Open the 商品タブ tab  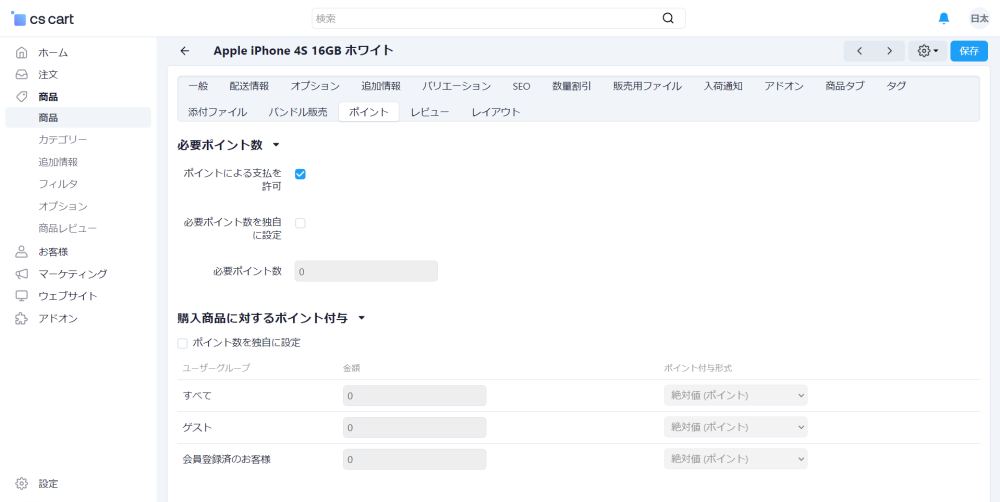(x=844, y=86)
